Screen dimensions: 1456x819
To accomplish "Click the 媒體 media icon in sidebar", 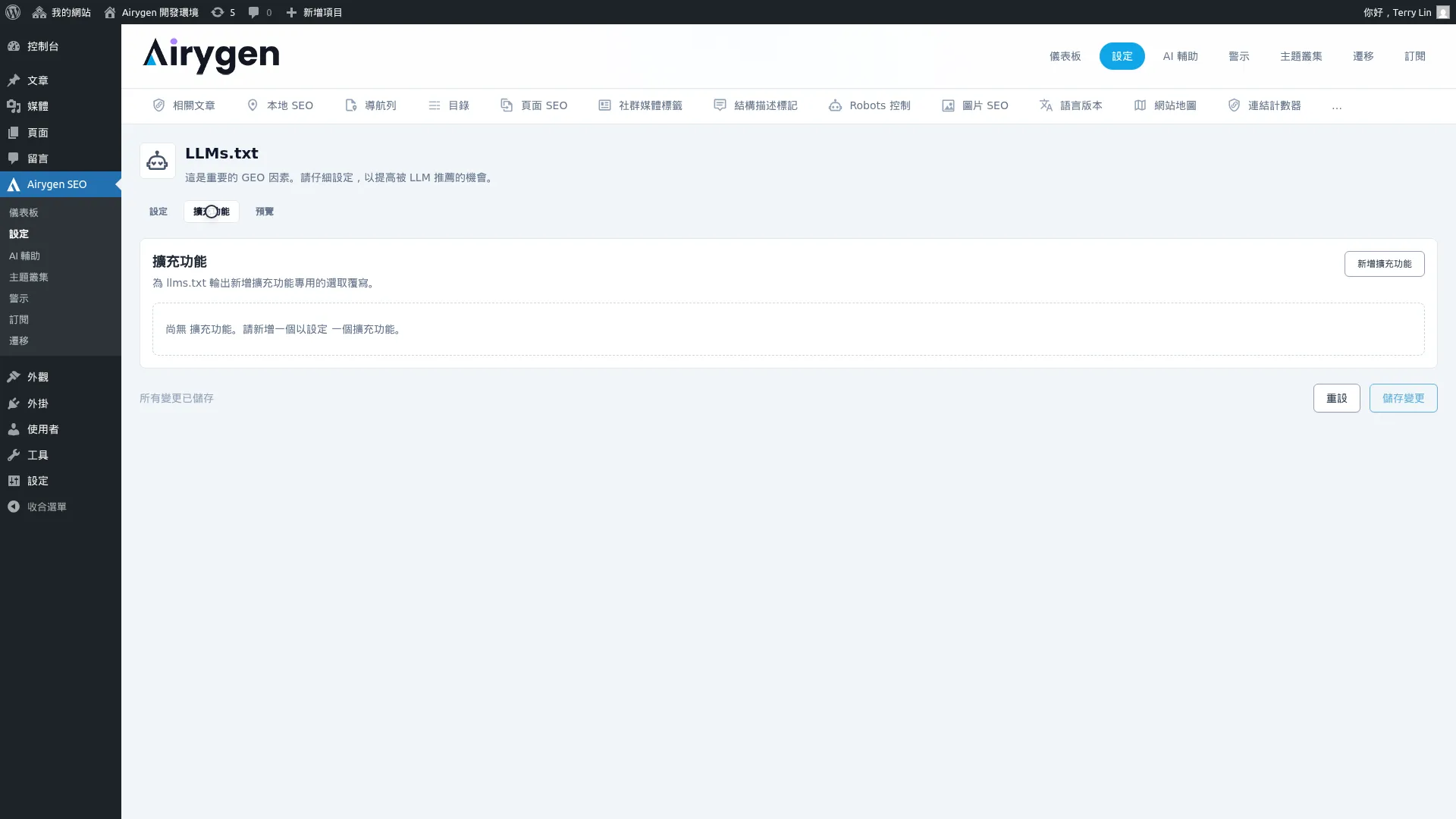I will [x=14, y=106].
